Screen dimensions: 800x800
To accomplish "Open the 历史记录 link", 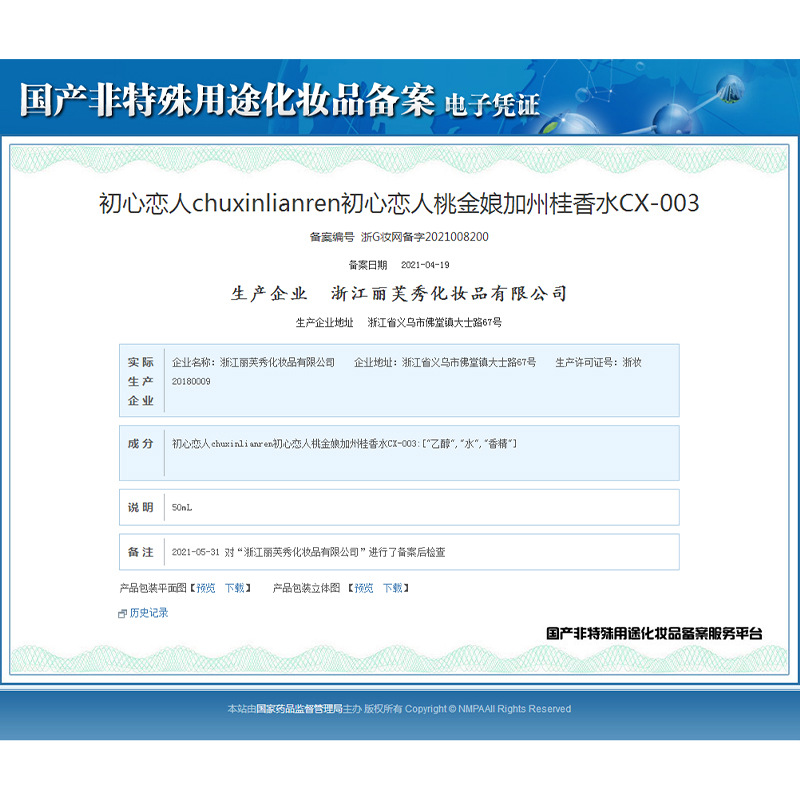I will click(149, 613).
